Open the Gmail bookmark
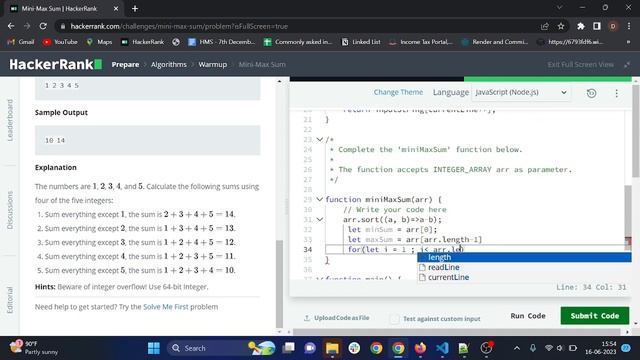This screenshot has width=640, height=360. (21, 42)
